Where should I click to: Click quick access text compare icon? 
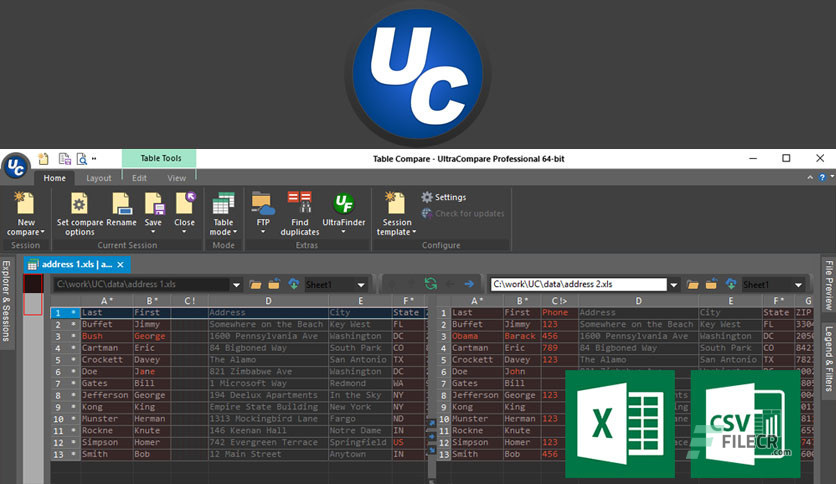(65, 159)
